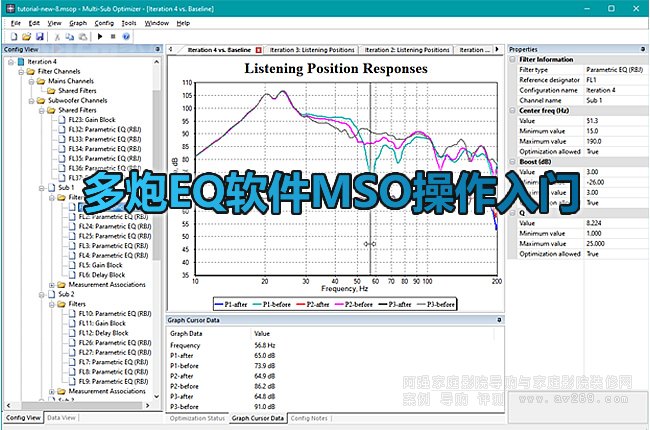
Task: Click the Save disk toolbar icon
Action: point(40,37)
